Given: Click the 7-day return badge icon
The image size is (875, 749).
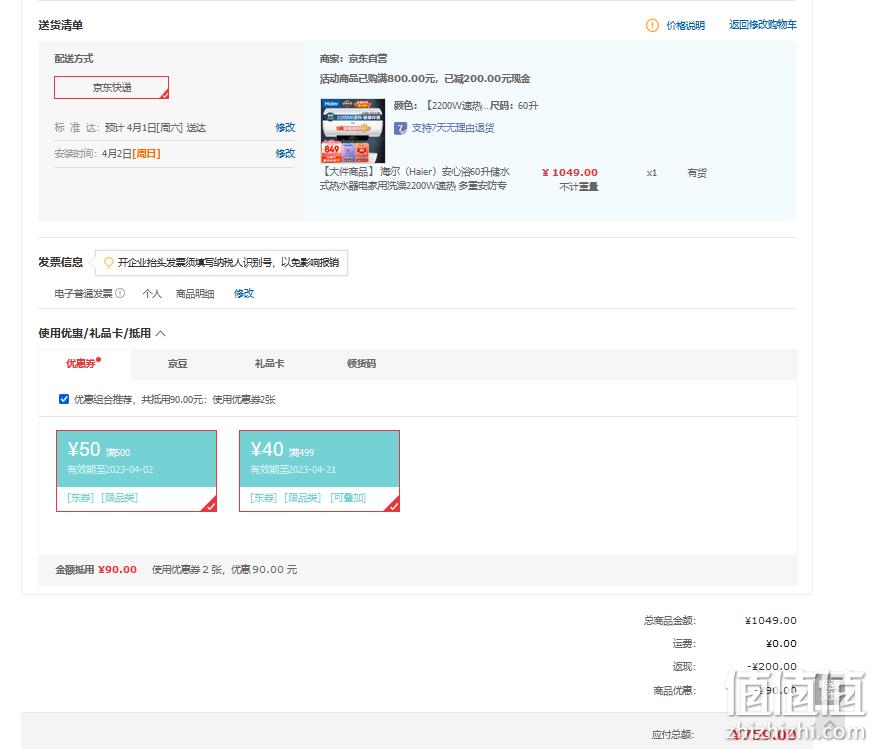Looking at the screenshot, I should pos(400,128).
